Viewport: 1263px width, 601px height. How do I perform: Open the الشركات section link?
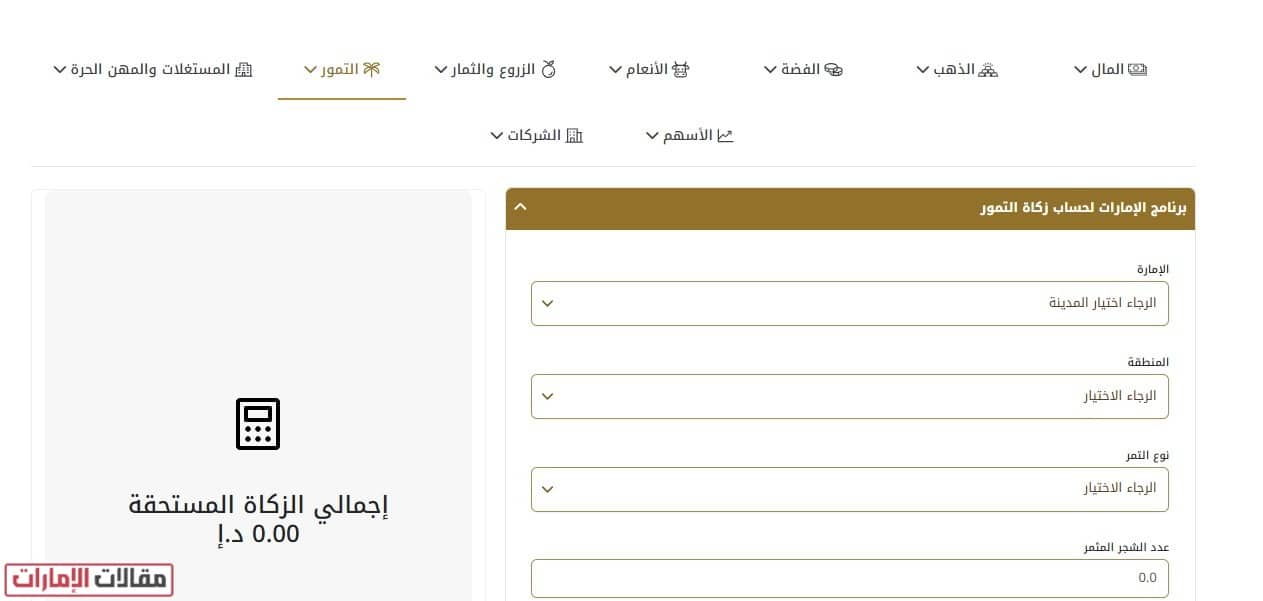(x=536, y=134)
